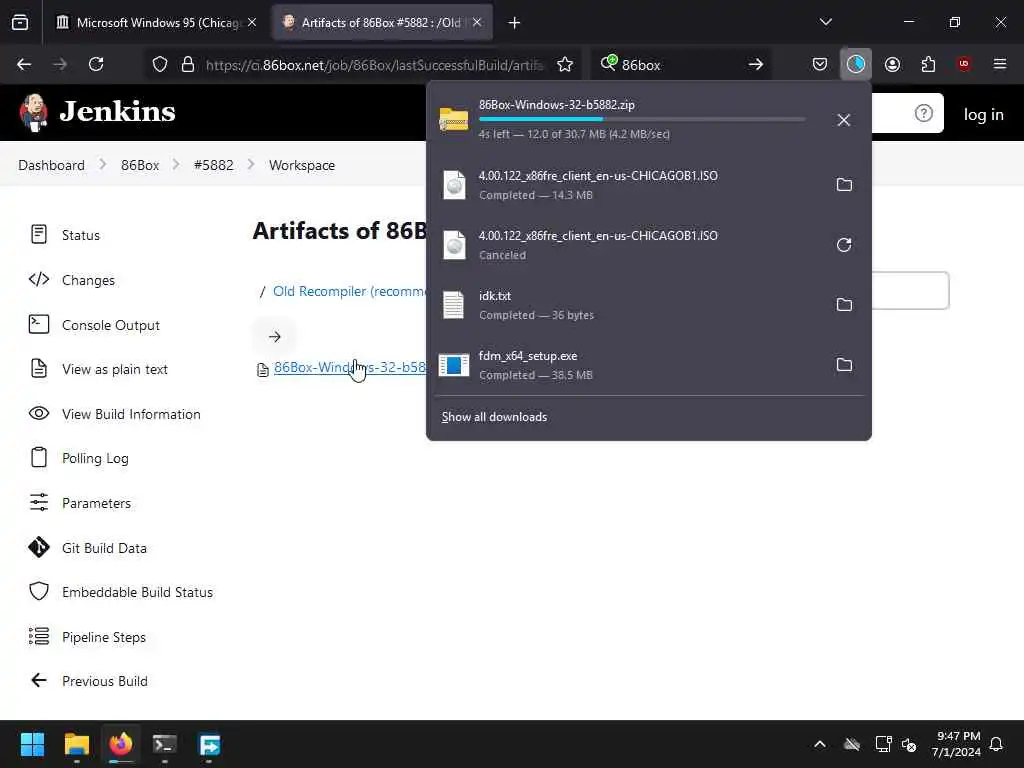
Task: Click the 86Box-Windows-32 zip artifact link
Action: point(350,368)
